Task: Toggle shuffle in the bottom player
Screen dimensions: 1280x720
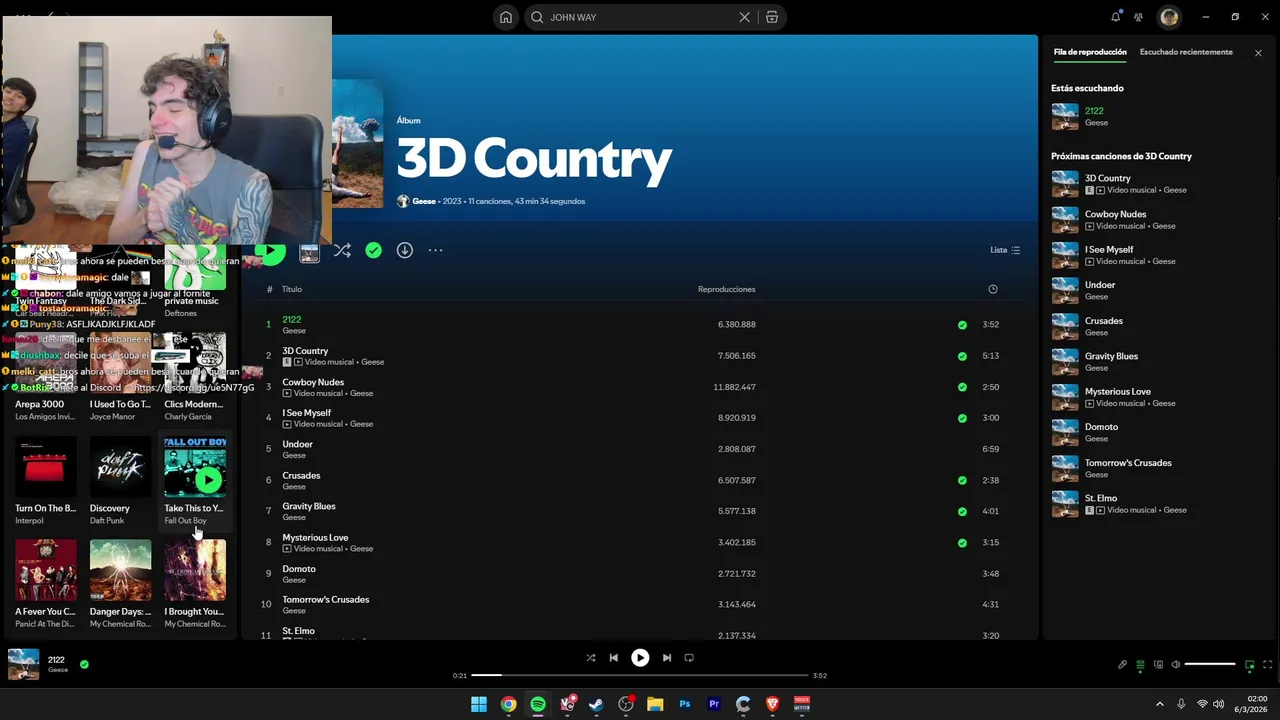Action: pyautogui.click(x=590, y=658)
